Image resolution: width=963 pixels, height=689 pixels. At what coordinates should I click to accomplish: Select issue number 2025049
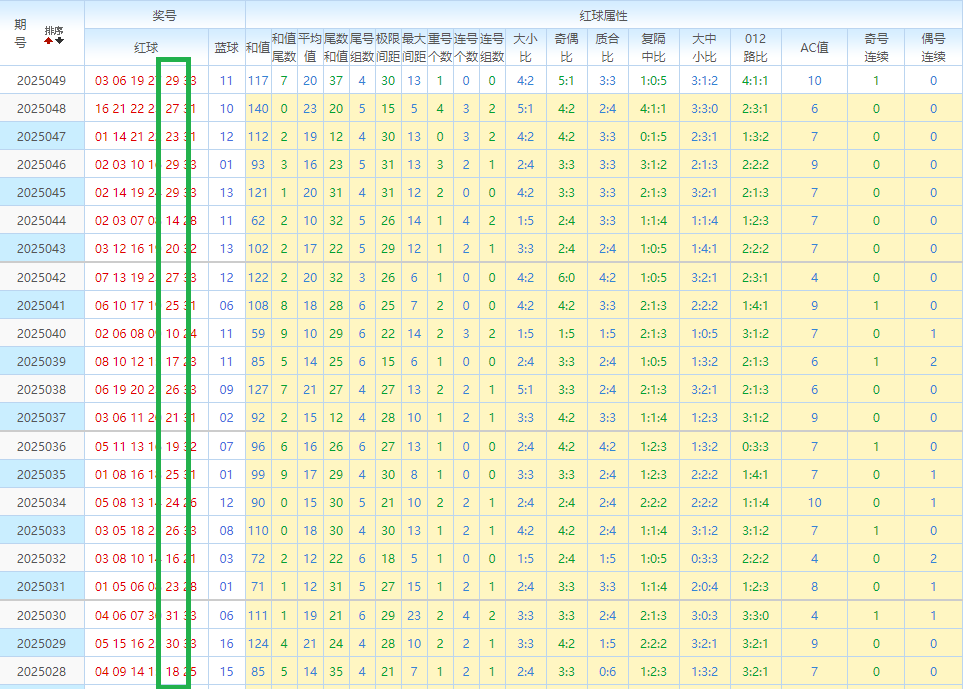41,80
